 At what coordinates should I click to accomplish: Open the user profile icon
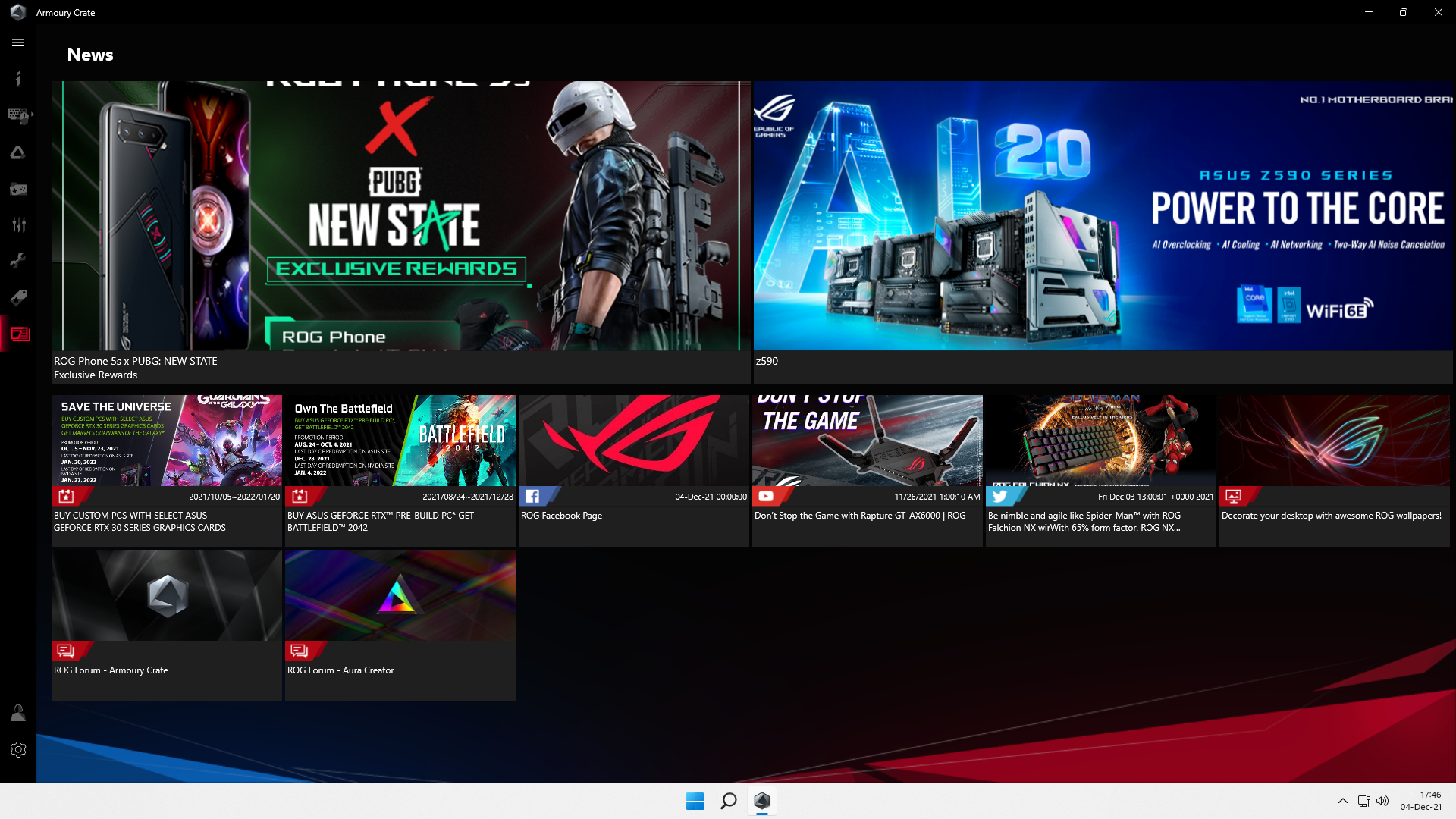pyautogui.click(x=18, y=713)
